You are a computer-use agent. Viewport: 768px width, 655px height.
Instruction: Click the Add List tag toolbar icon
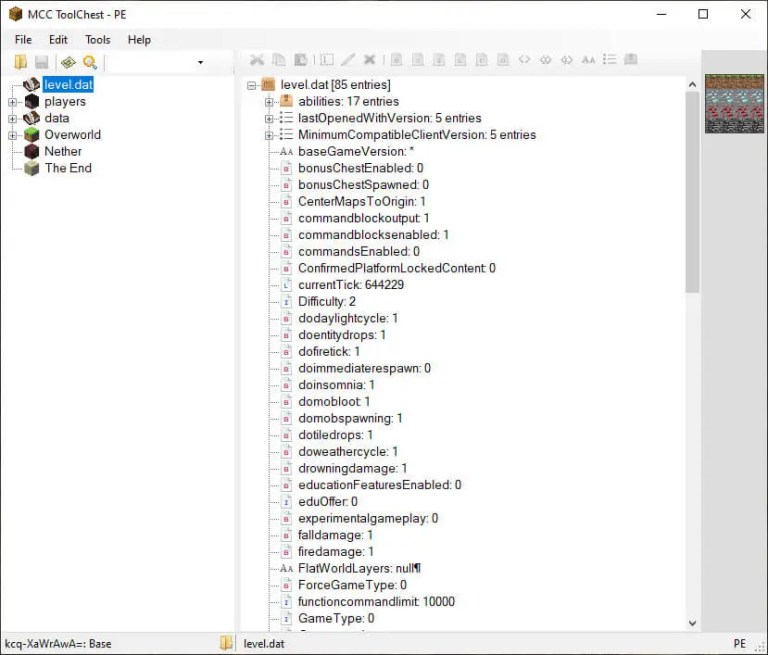(x=609, y=59)
